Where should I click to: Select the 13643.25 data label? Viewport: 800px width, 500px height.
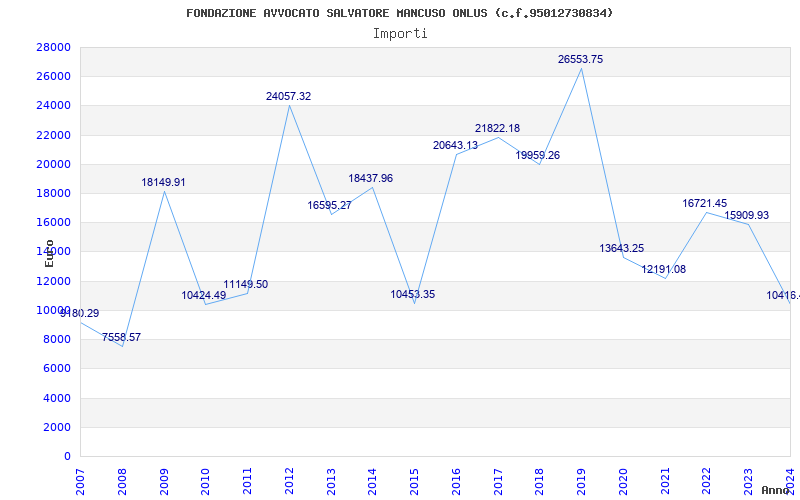coord(621,248)
